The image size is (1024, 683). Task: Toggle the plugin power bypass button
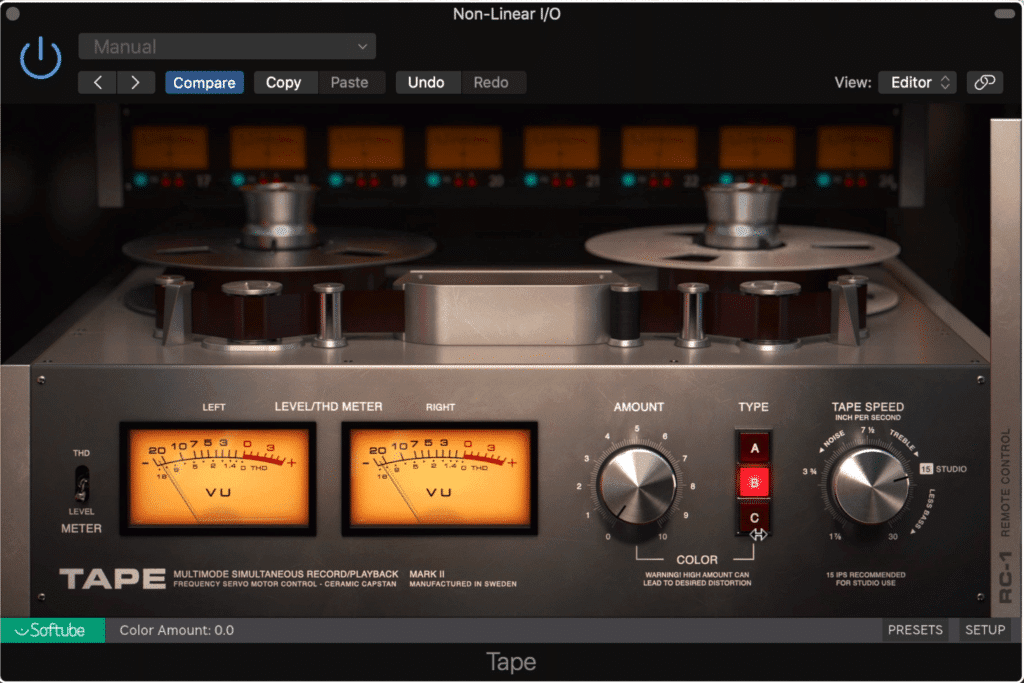[40, 58]
